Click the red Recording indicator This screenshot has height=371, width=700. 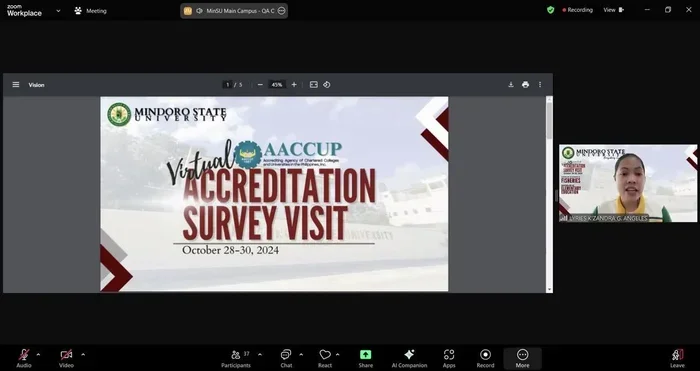(578, 10)
